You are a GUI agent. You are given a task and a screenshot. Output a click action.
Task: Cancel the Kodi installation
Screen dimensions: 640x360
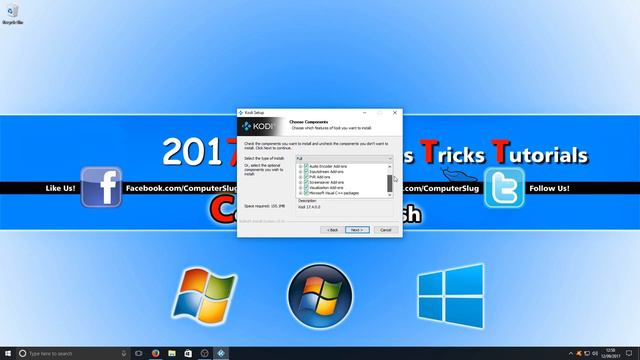pos(386,230)
